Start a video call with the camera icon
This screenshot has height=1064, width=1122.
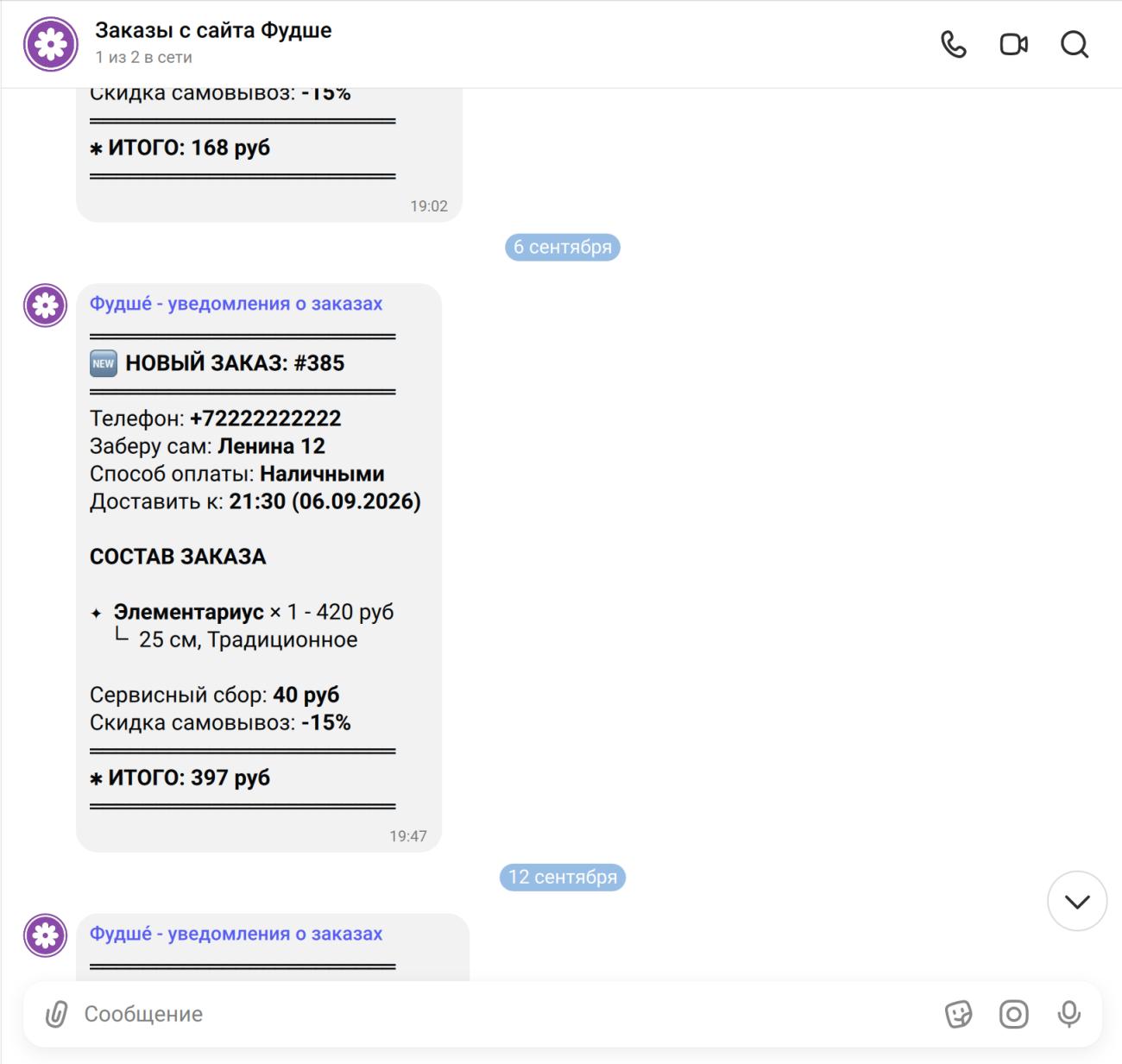coord(1013,44)
